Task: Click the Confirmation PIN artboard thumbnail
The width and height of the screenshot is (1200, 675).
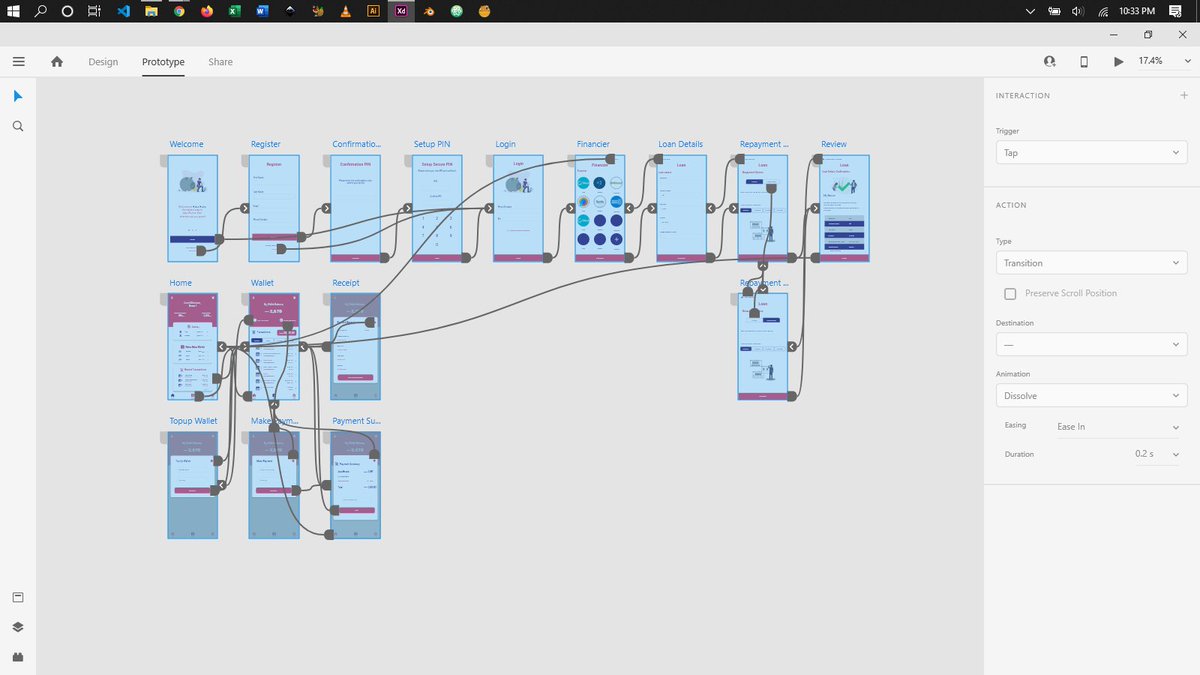Action: (356, 208)
